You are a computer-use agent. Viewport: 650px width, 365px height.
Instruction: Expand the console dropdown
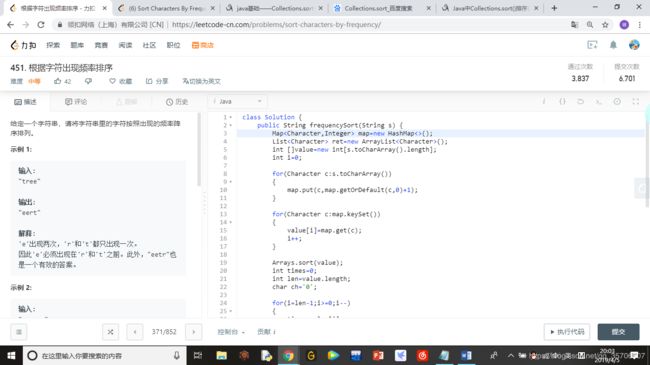[x=231, y=332]
